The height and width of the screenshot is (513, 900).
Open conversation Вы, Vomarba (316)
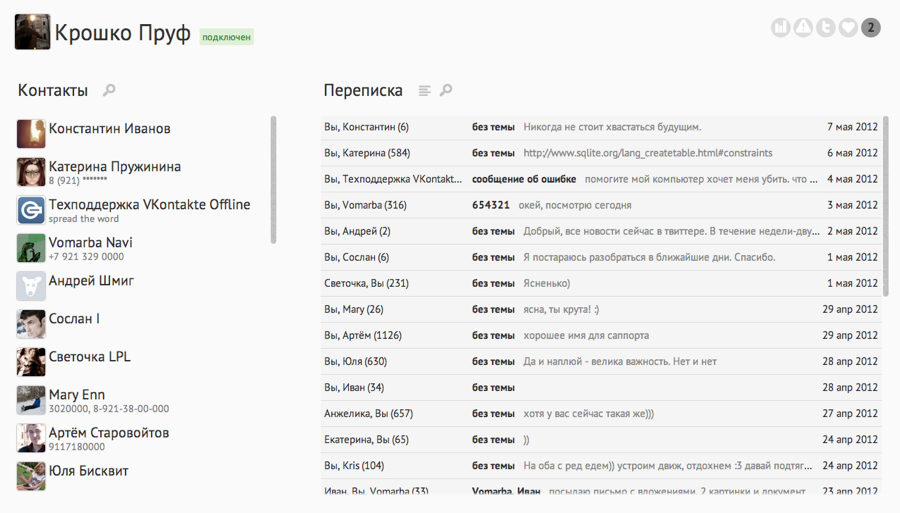(601, 205)
